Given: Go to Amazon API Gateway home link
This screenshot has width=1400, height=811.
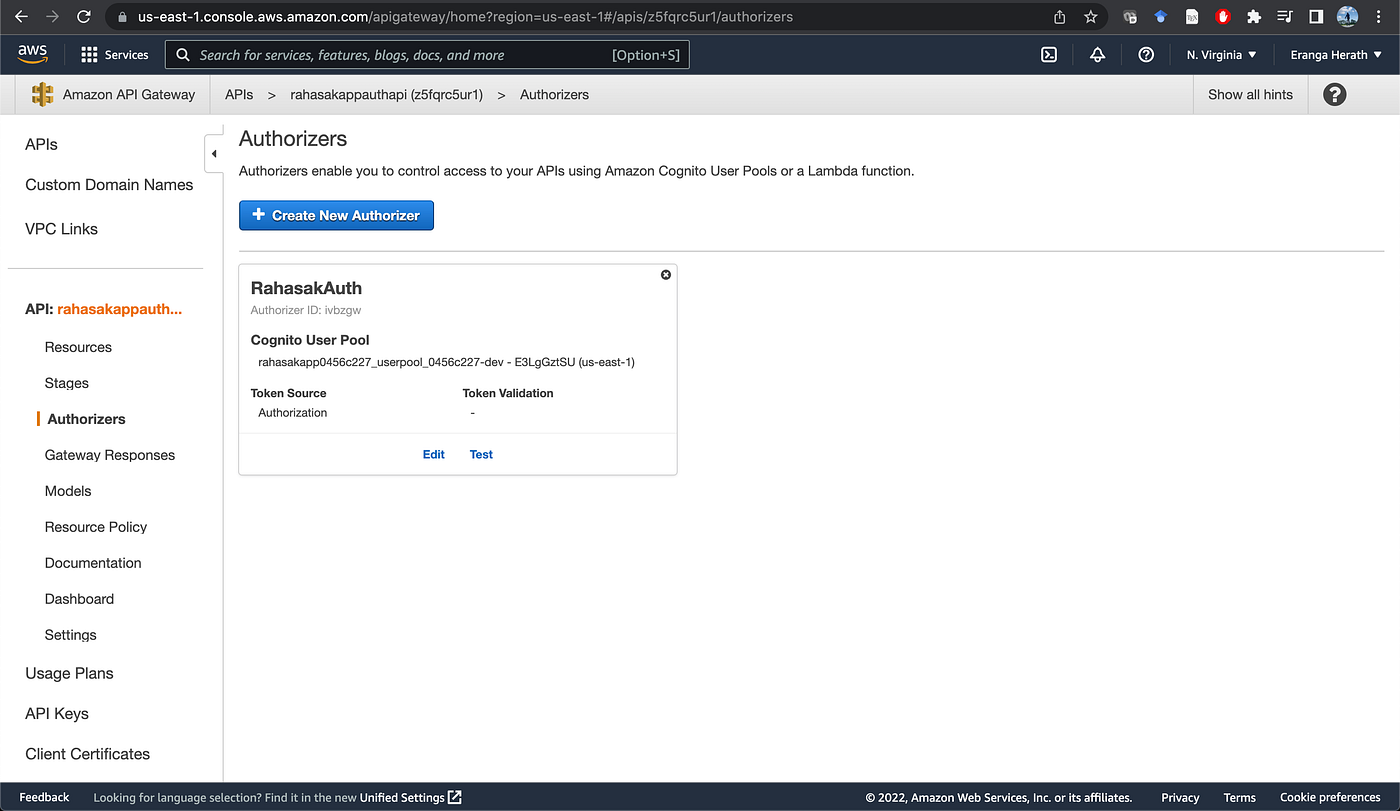Looking at the screenshot, I should click(x=129, y=95).
